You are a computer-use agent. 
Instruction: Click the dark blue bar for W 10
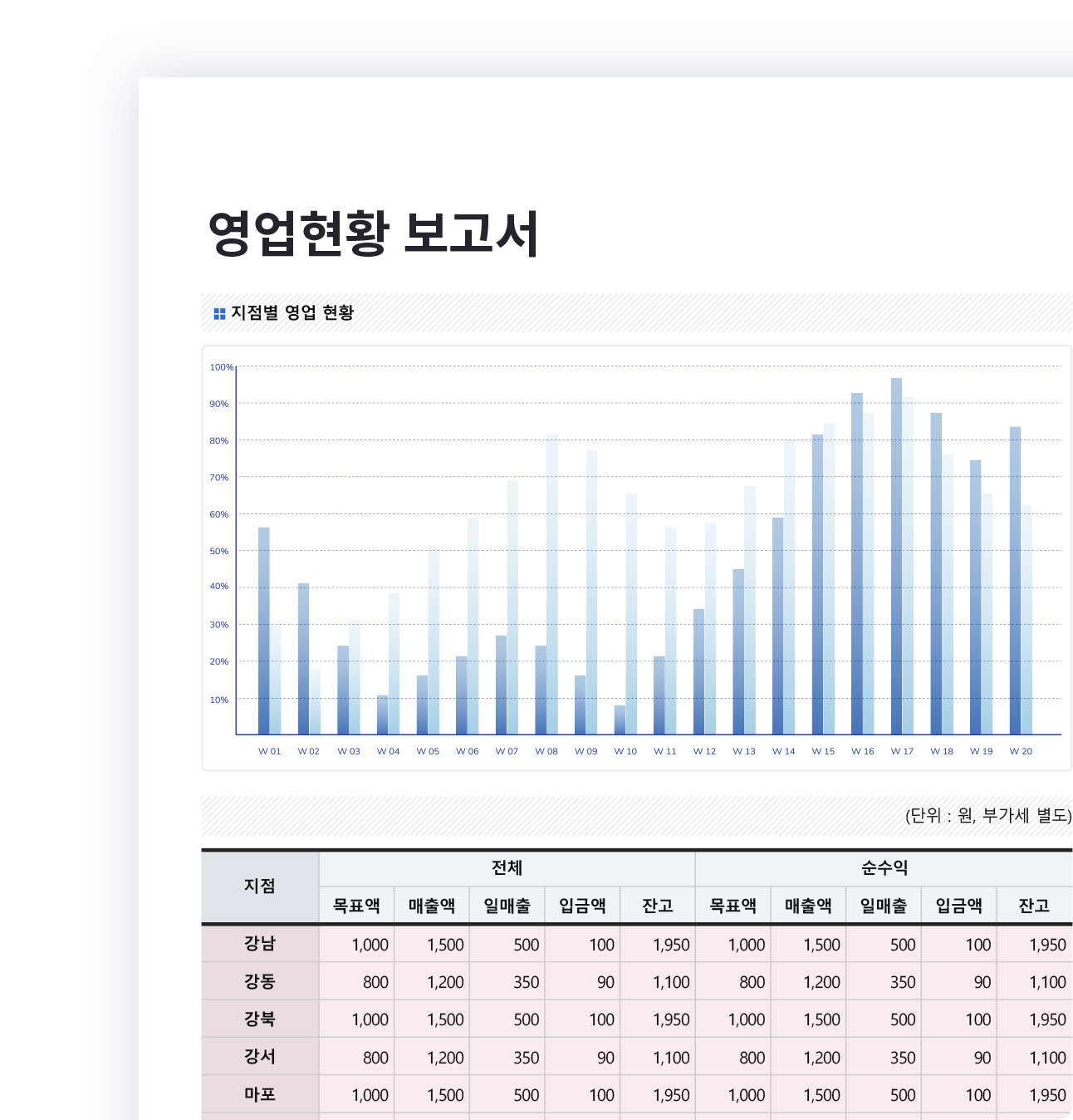tap(620, 720)
